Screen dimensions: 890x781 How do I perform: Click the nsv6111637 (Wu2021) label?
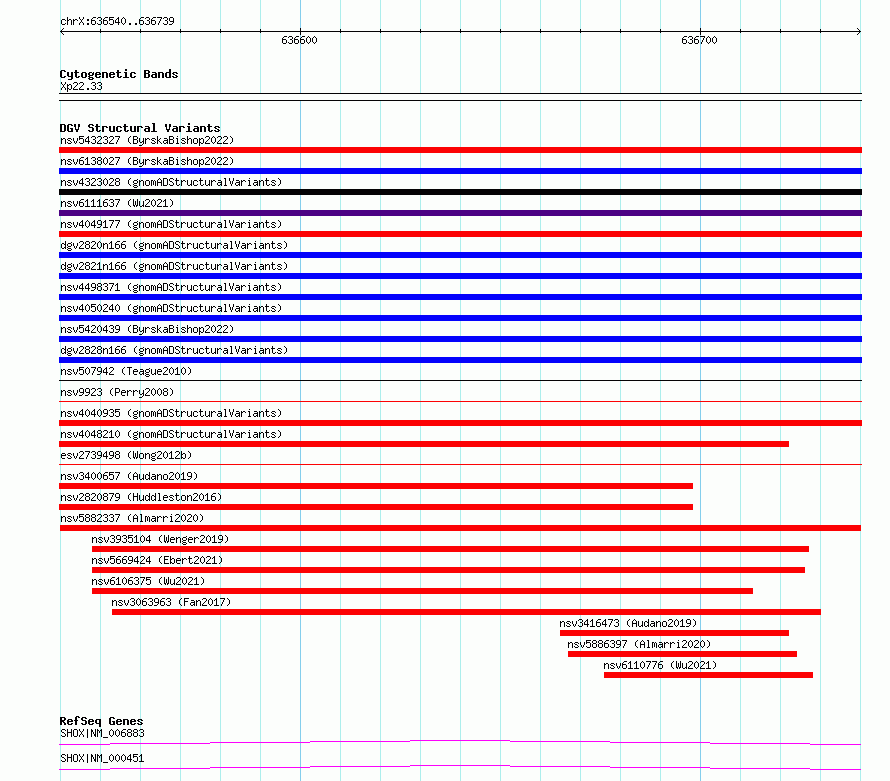pos(117,203)
